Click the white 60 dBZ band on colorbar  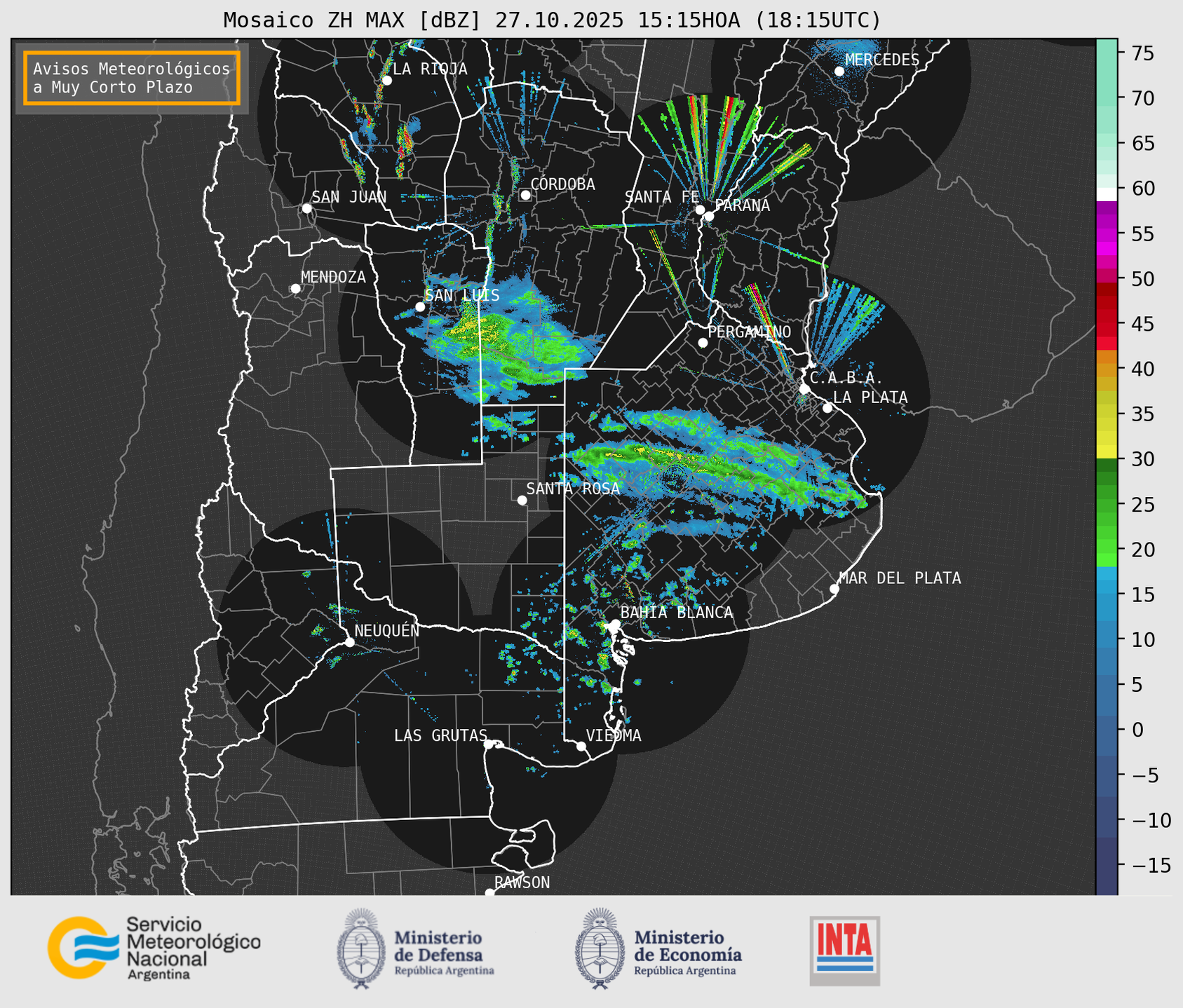pyautogui.click(x=1107, y=193)
